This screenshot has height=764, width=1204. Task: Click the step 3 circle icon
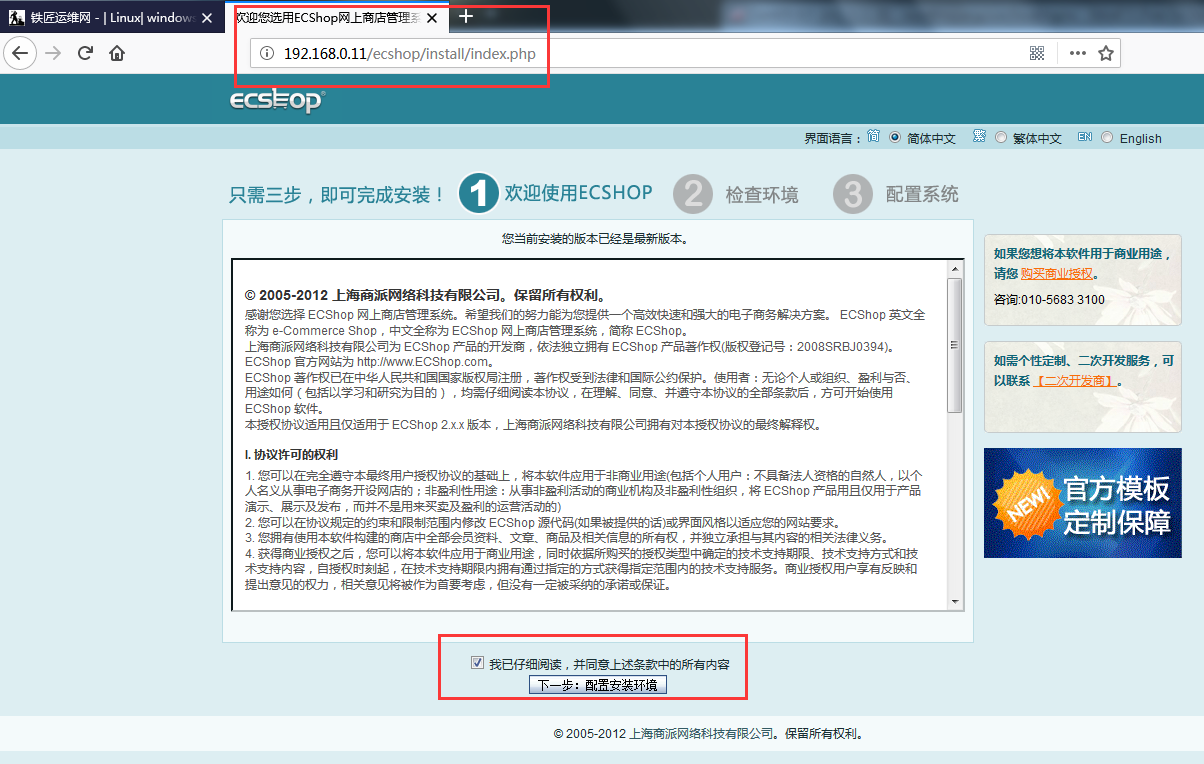point(852,194)
